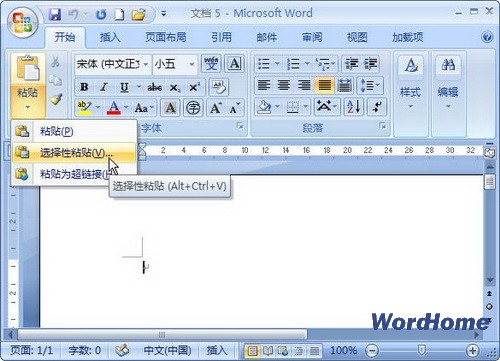Create new blank document icon
The image size is (500, 361).
click(119, 14)
